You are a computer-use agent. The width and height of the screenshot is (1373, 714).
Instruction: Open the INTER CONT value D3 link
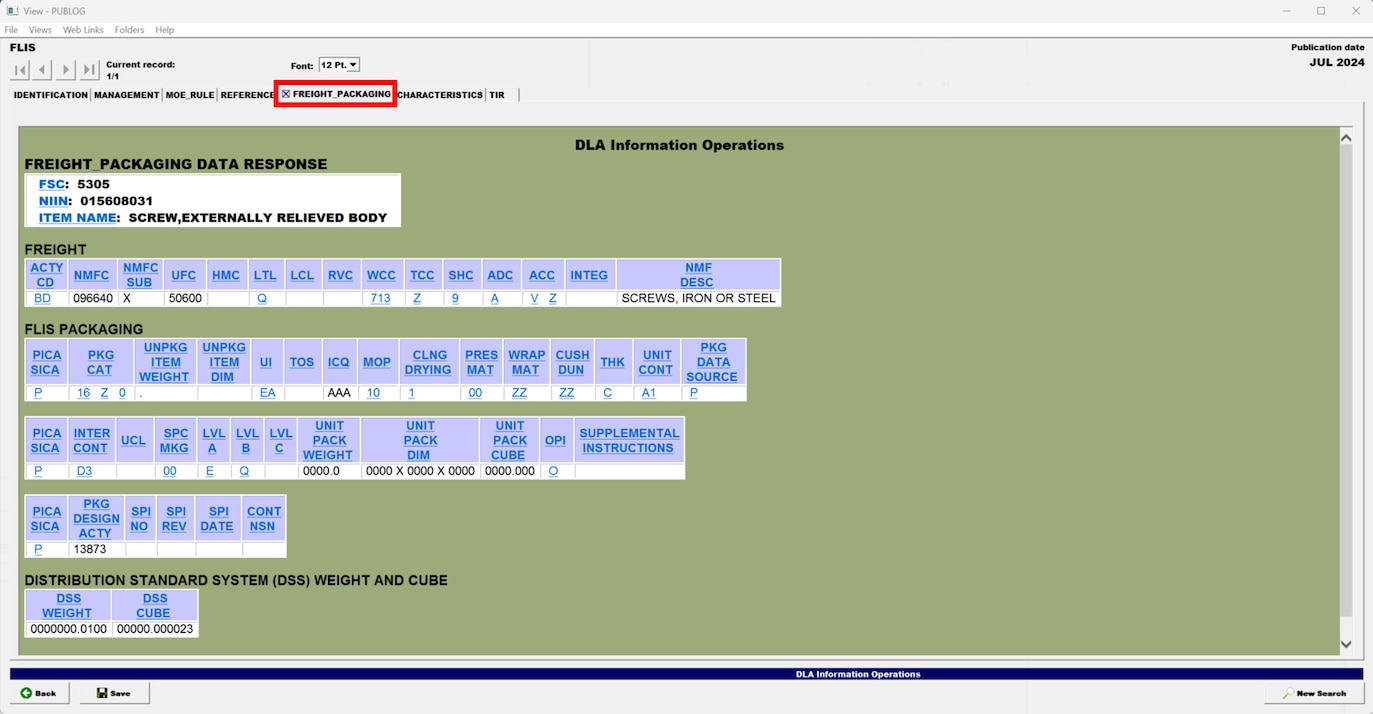click(x=84, y=471)
